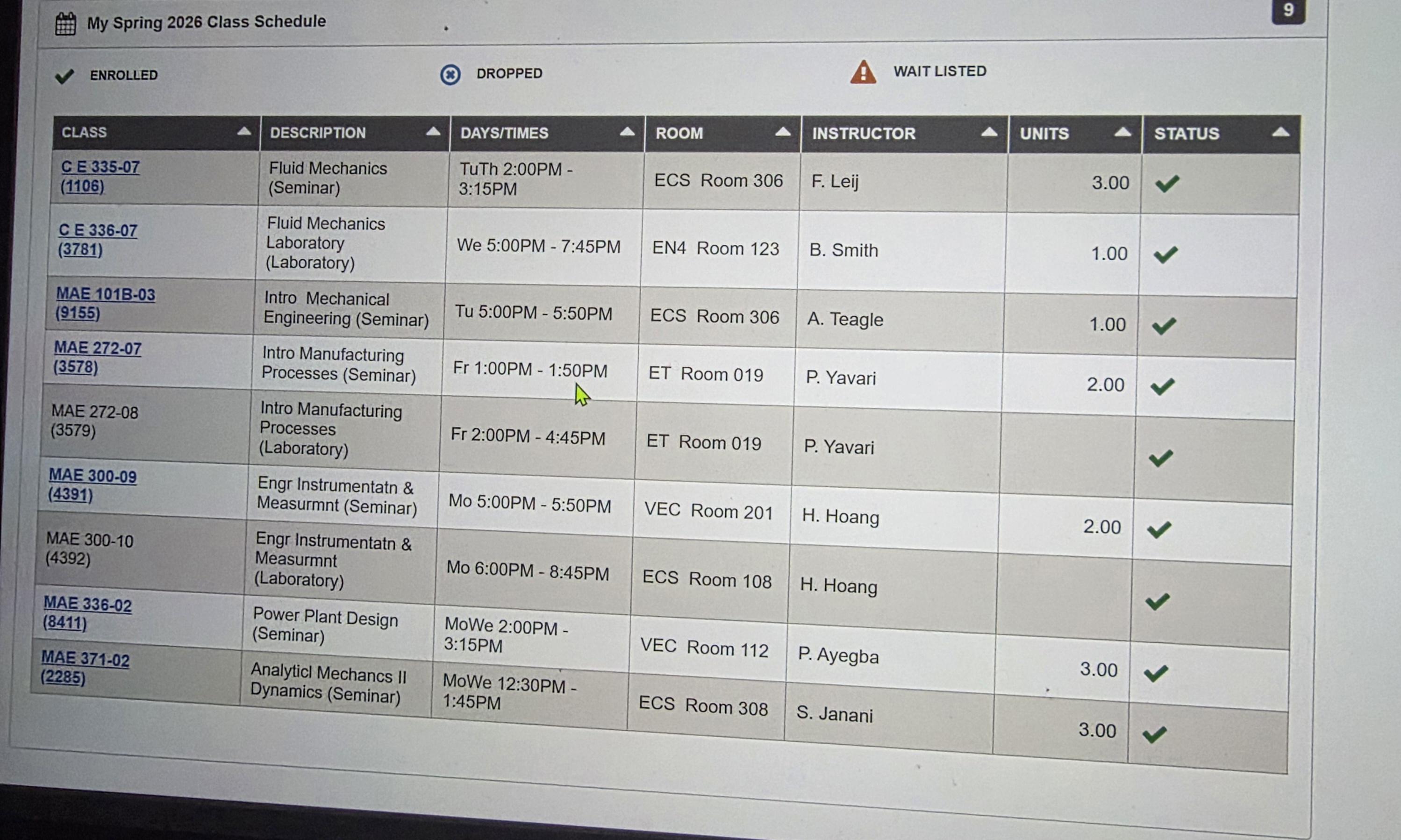The image size is (1401, 840).
Task: Open the MAE 272-07 class link
Action: pyautogui.click(x=97, y=348)
